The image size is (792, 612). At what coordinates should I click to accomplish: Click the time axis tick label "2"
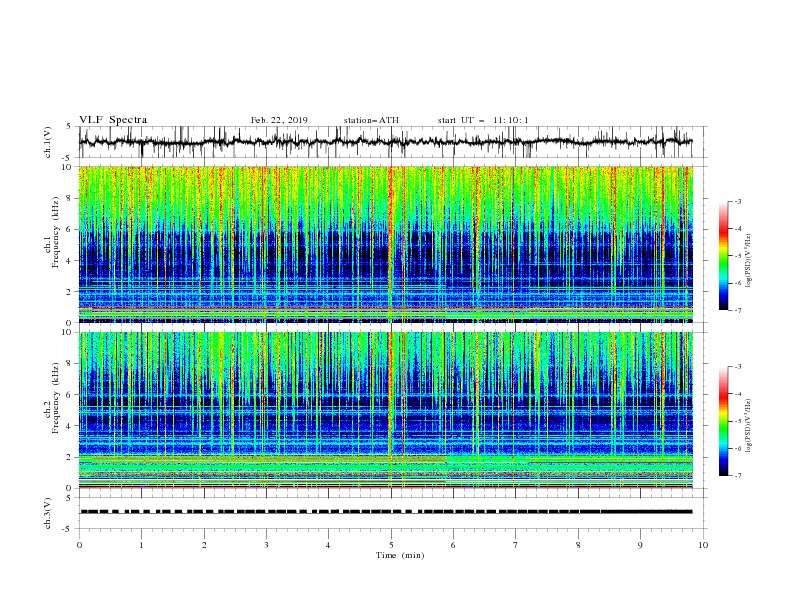tap(204, 545)
